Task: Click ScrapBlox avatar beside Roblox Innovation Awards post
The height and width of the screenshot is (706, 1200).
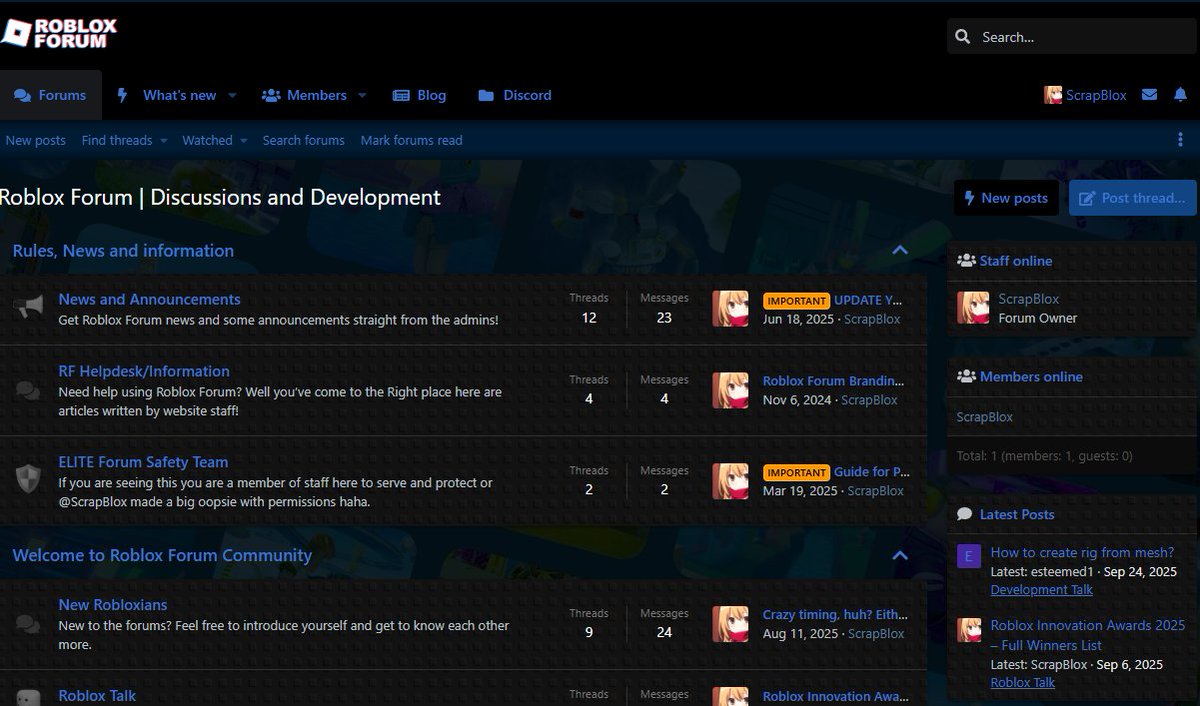Action: (x=969, y=630)
